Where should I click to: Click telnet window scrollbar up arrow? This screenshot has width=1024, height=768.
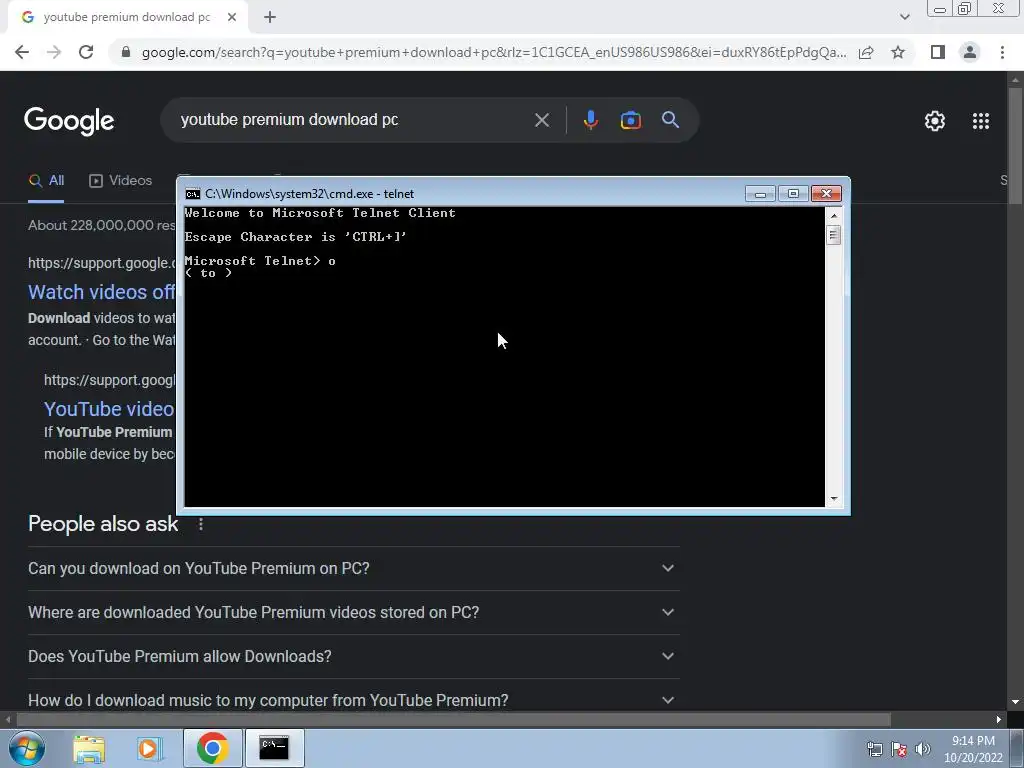[x=833, y=215]
